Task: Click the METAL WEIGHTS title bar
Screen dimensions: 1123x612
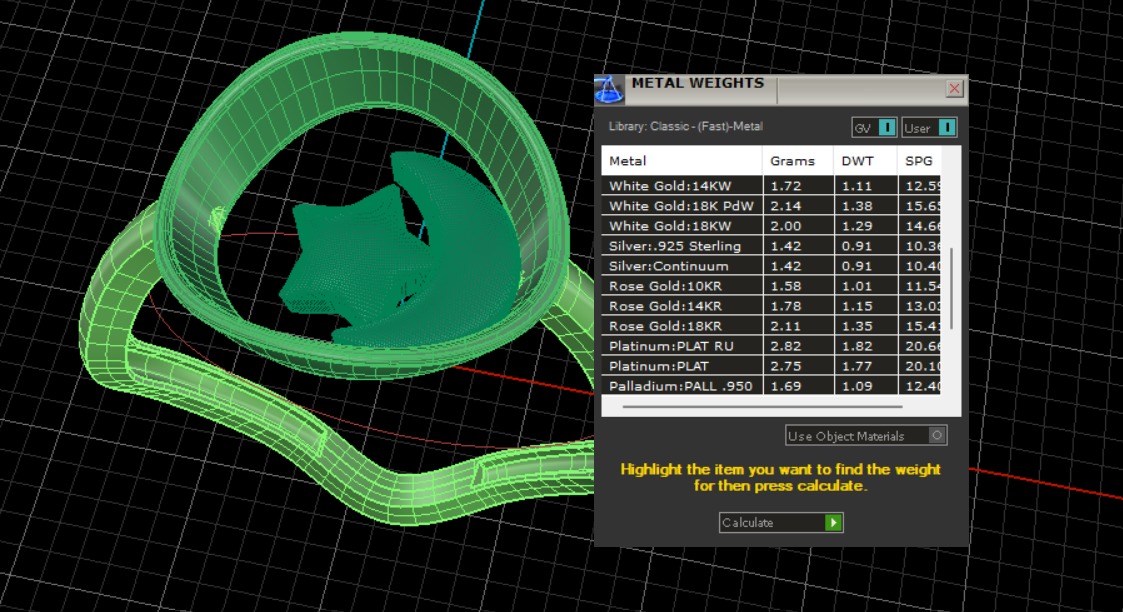Action: (781, 89)
